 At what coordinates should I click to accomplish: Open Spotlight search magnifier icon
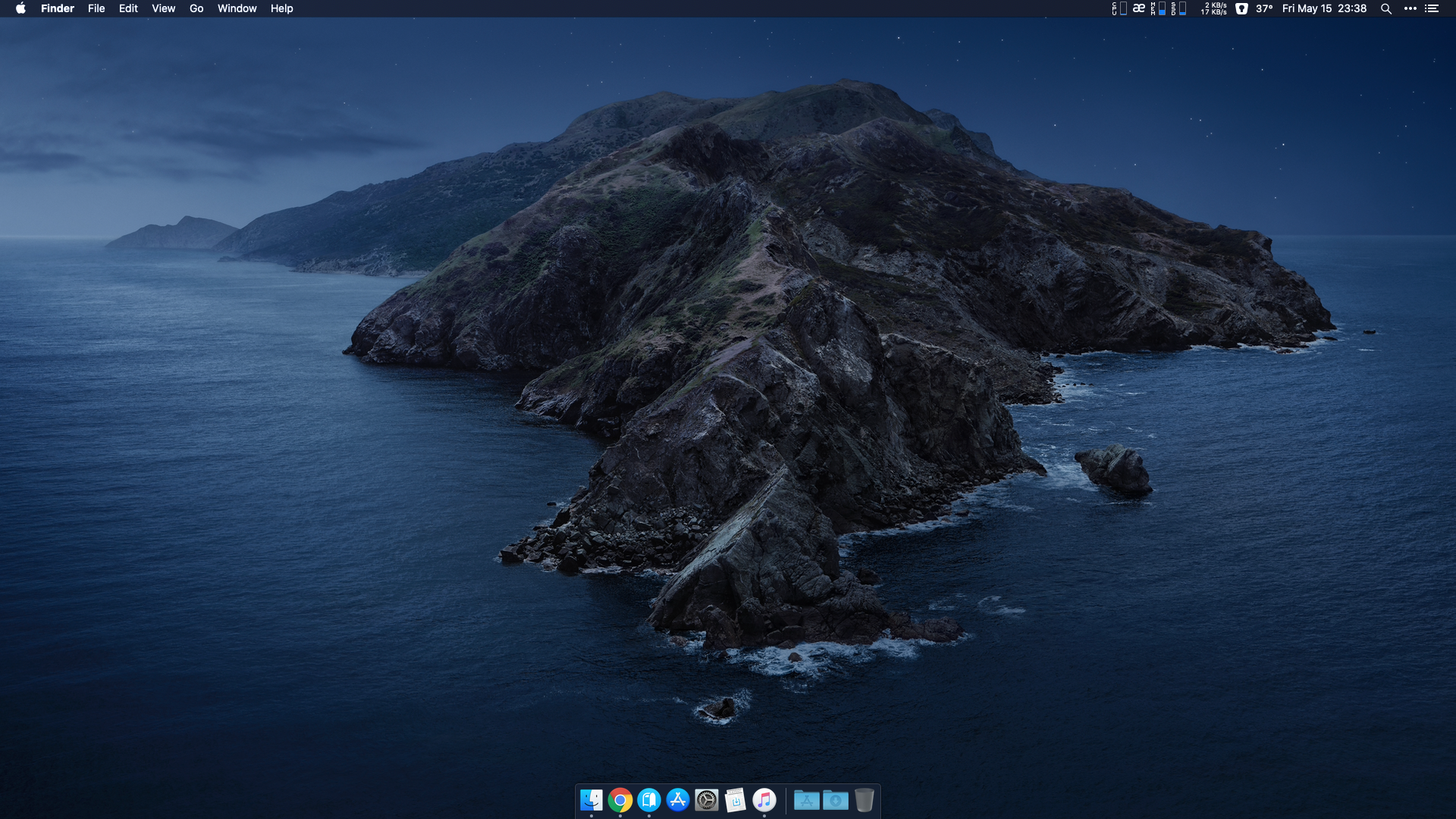1385,8
